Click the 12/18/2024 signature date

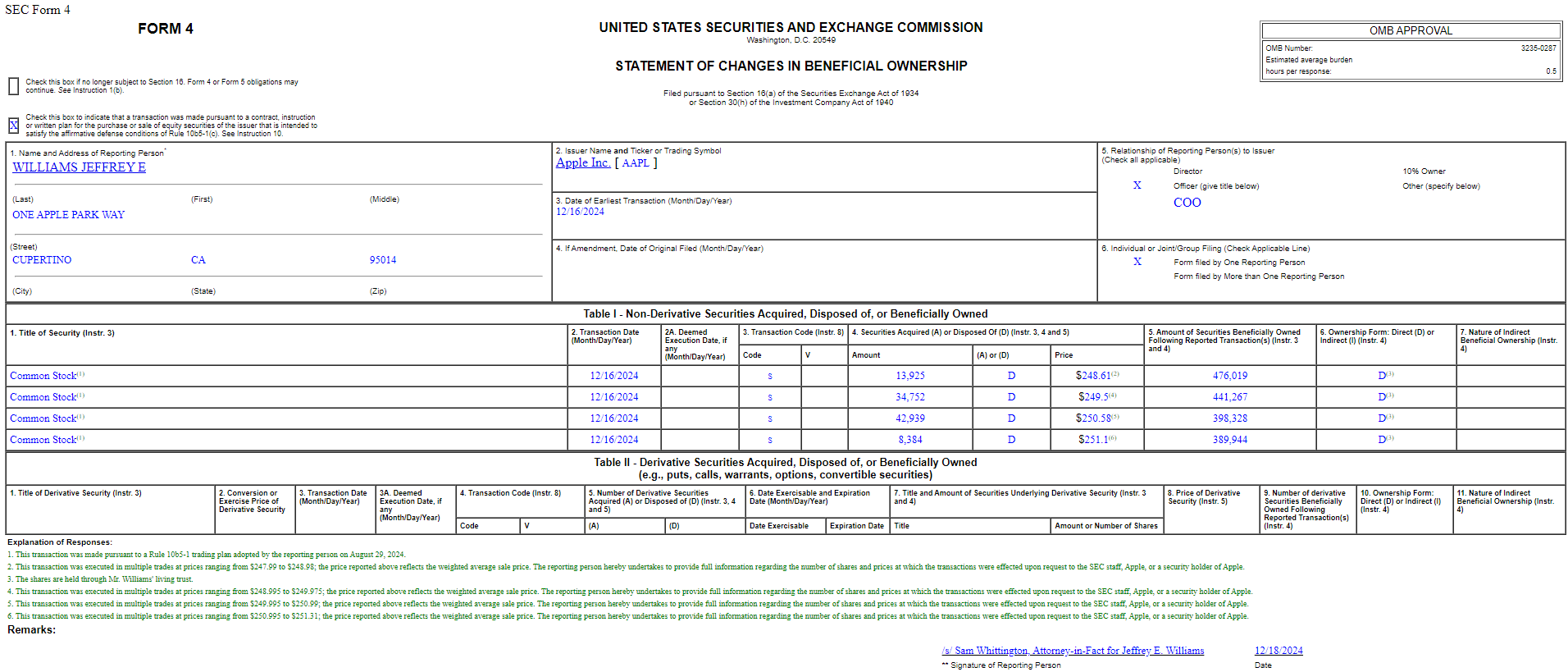tap(1278, 651)
